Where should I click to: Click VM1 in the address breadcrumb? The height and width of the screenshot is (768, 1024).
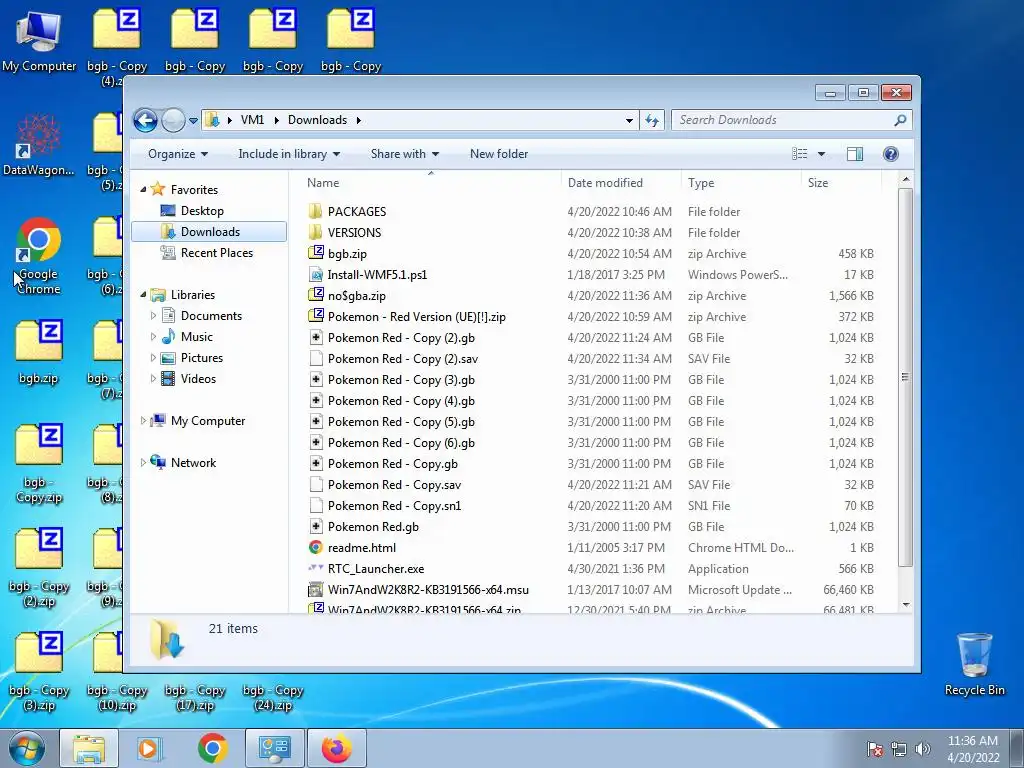pos(252,120)
